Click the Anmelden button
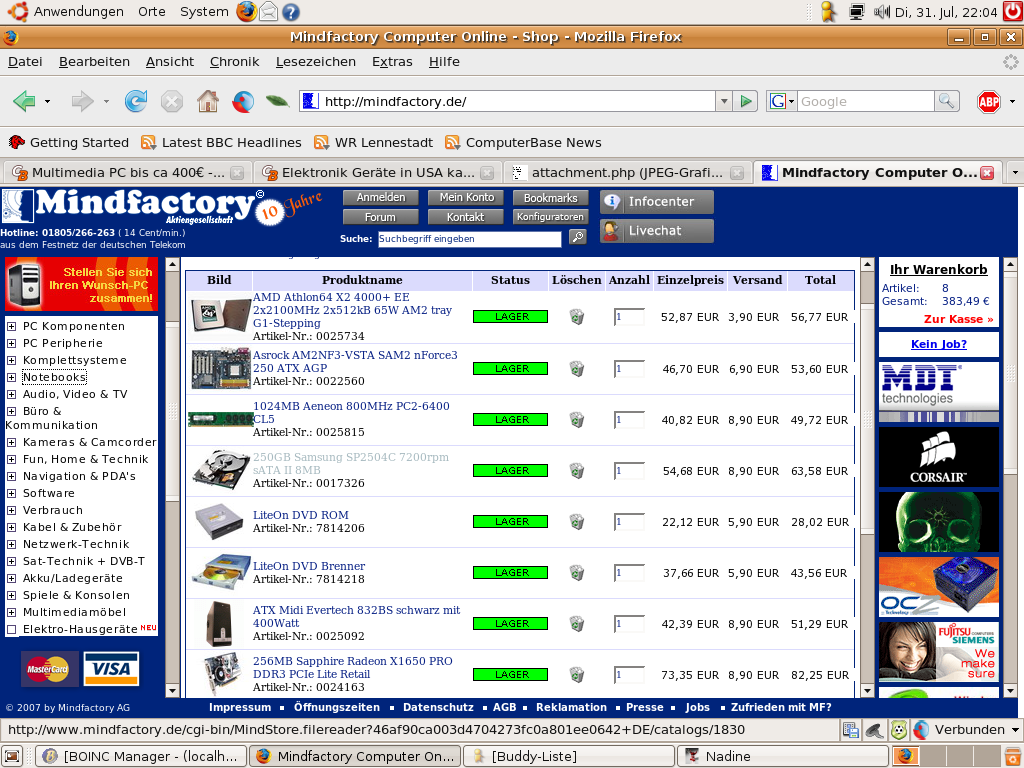This screenshot has height=768, width=1024. [381, 197]
